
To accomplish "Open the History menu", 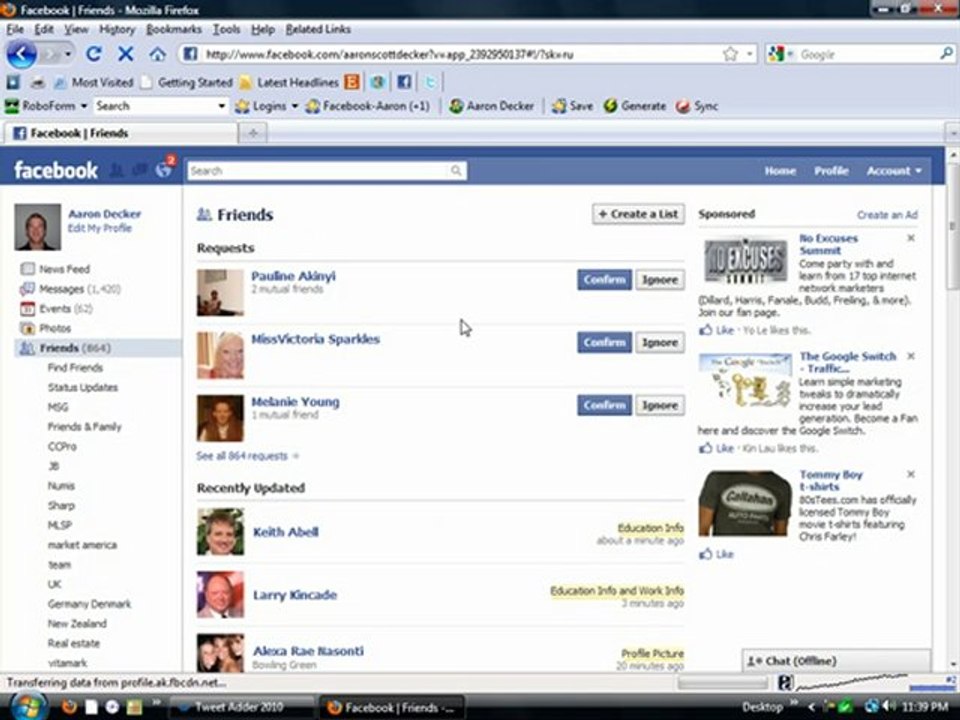I will click(x=117, y=29).
